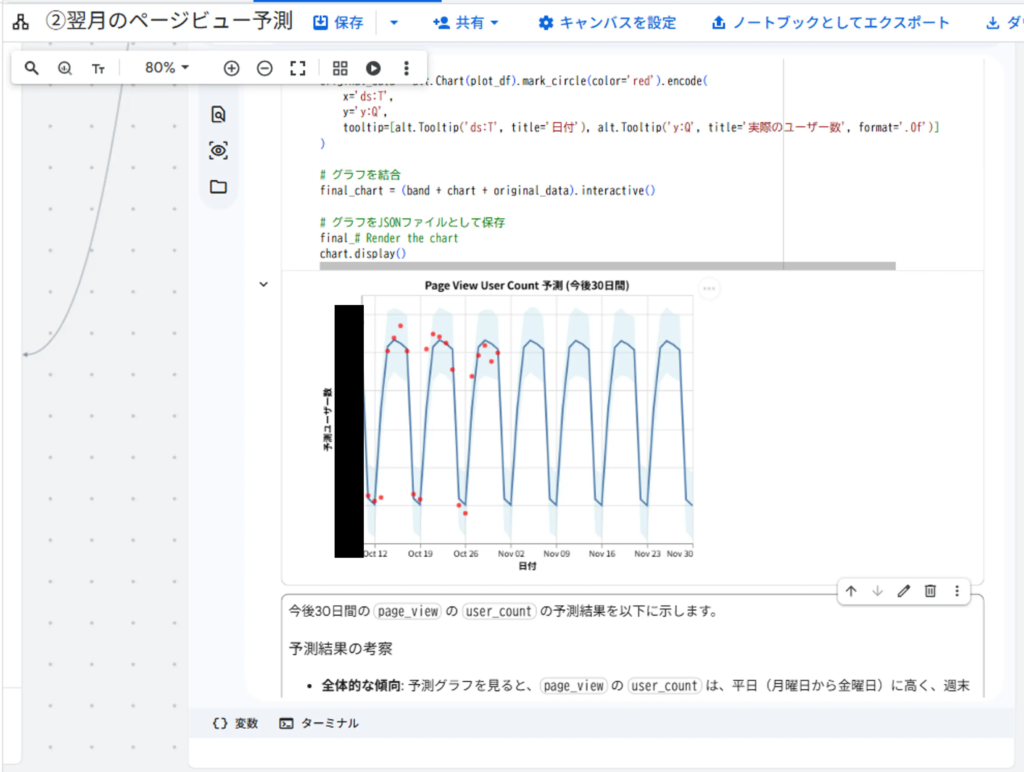Image resolution: width=1024 pixels, height=772 pixels.
Task: Open the 共有 share menu
Action: 466,22
